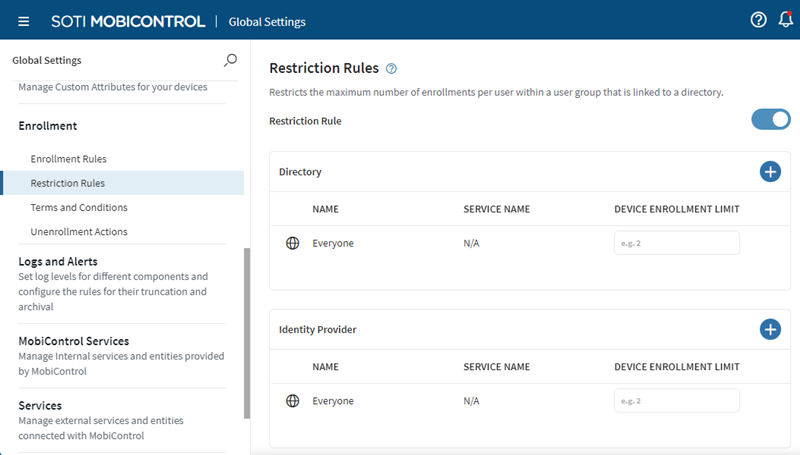Click the info icon beside Restriction Rules title
The width and height of the screenshot is (800, 455).
click(x=391, y=69)
